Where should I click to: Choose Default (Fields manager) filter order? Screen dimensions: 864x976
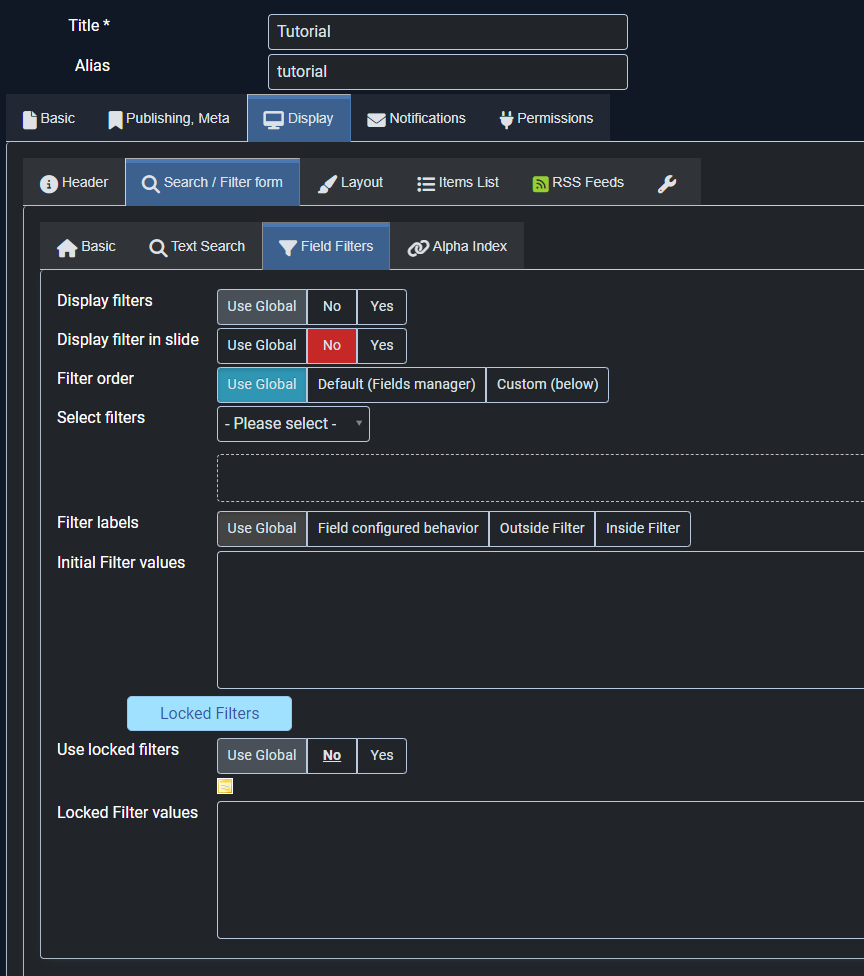click(x=397, y=385)
